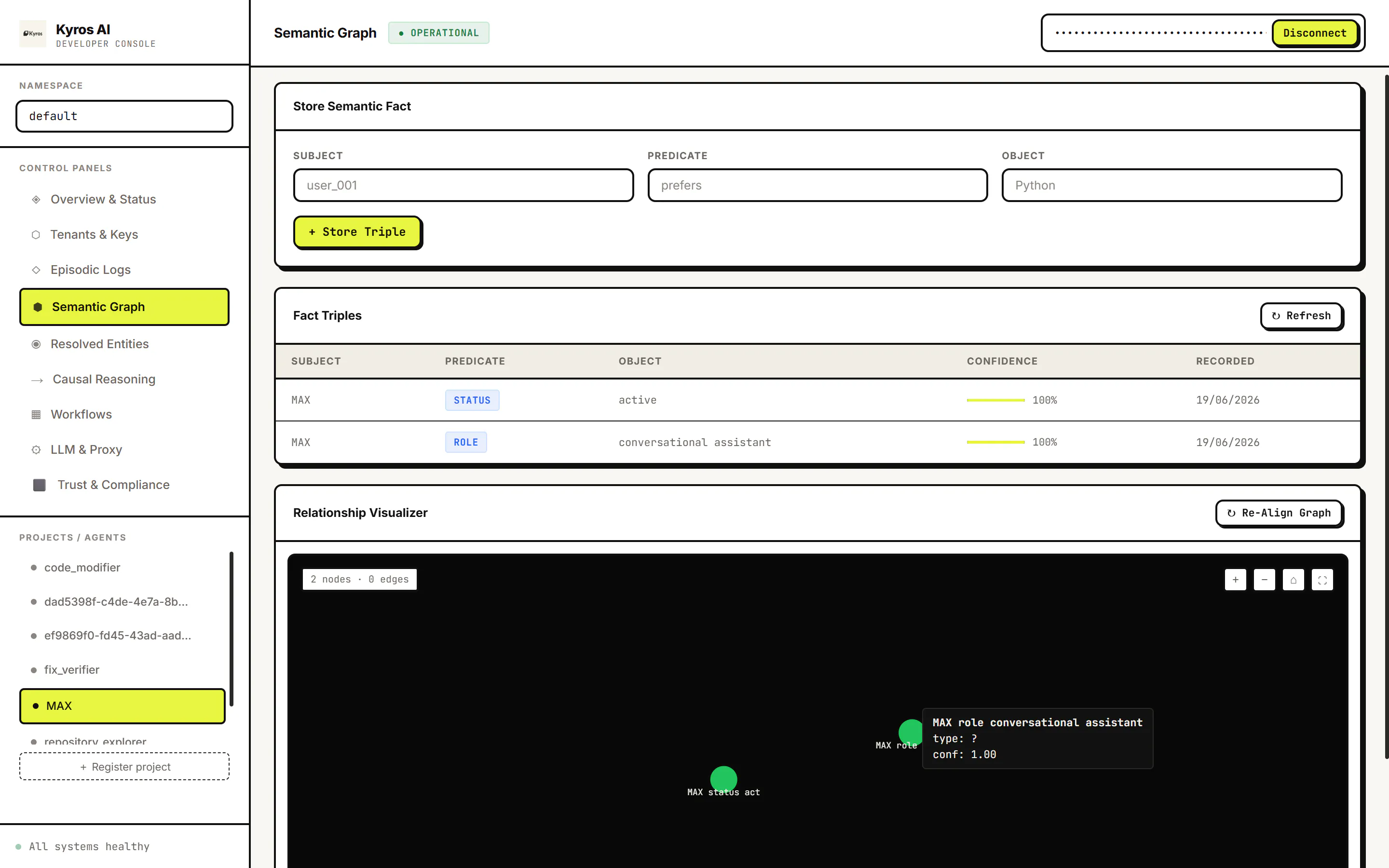Click the 'active' object cell
This screenshot has height=868, width=1389.
pos(637,400)
